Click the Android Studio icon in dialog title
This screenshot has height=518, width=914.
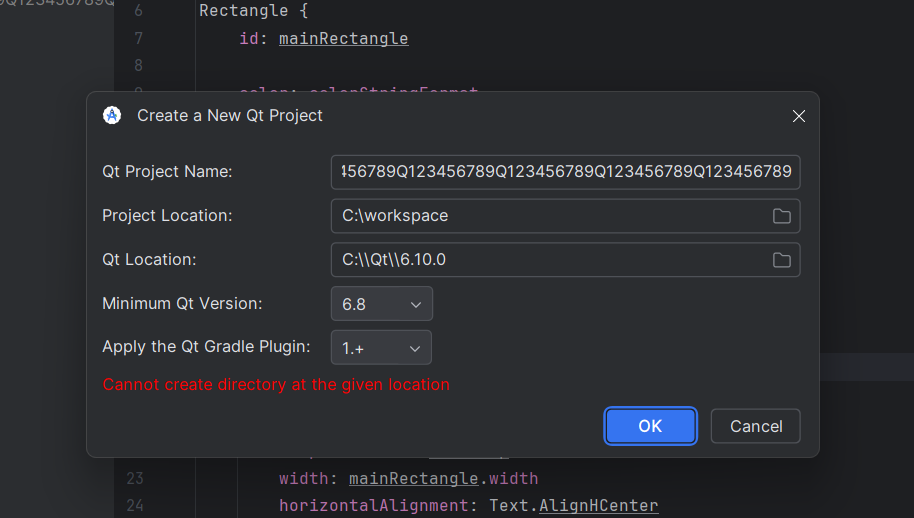pyautogui.click(x=112, y=115)
